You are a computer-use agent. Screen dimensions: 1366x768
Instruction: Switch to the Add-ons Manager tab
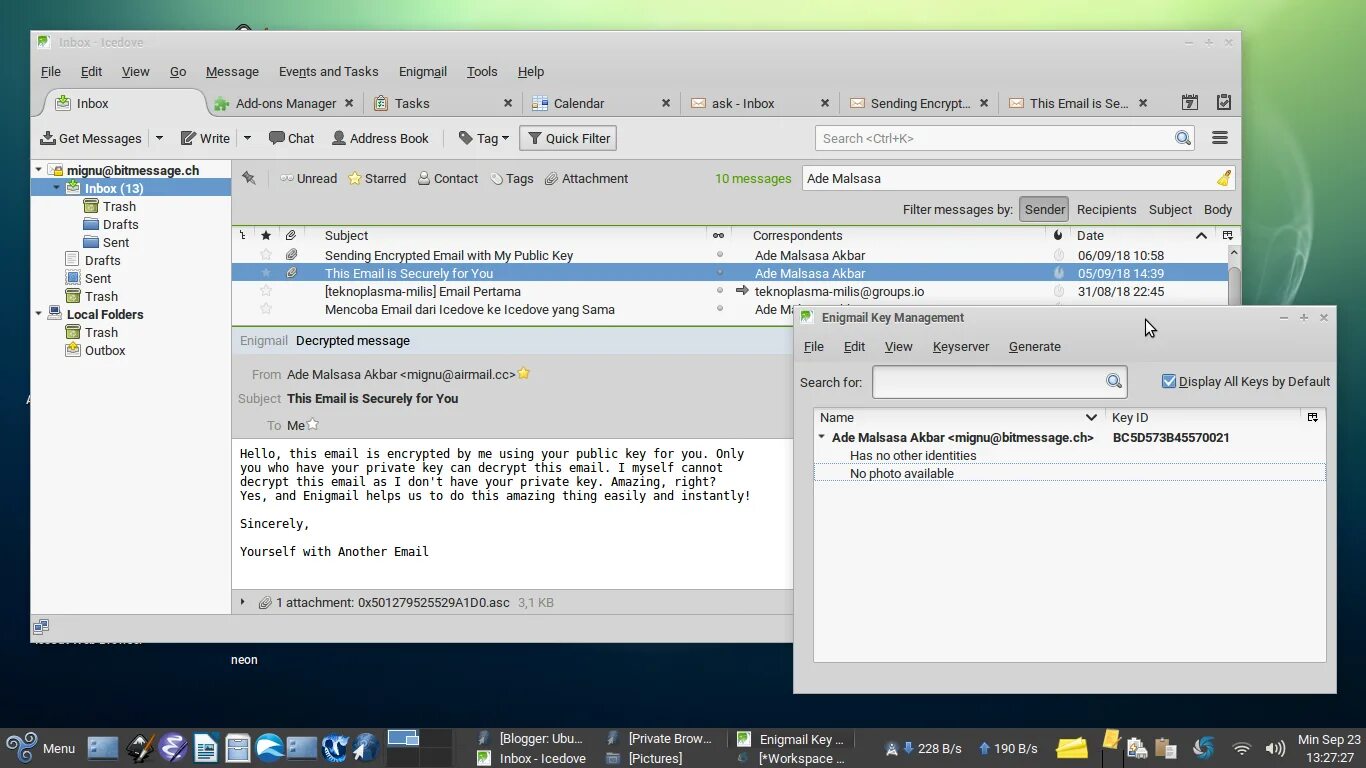point(283,103)
